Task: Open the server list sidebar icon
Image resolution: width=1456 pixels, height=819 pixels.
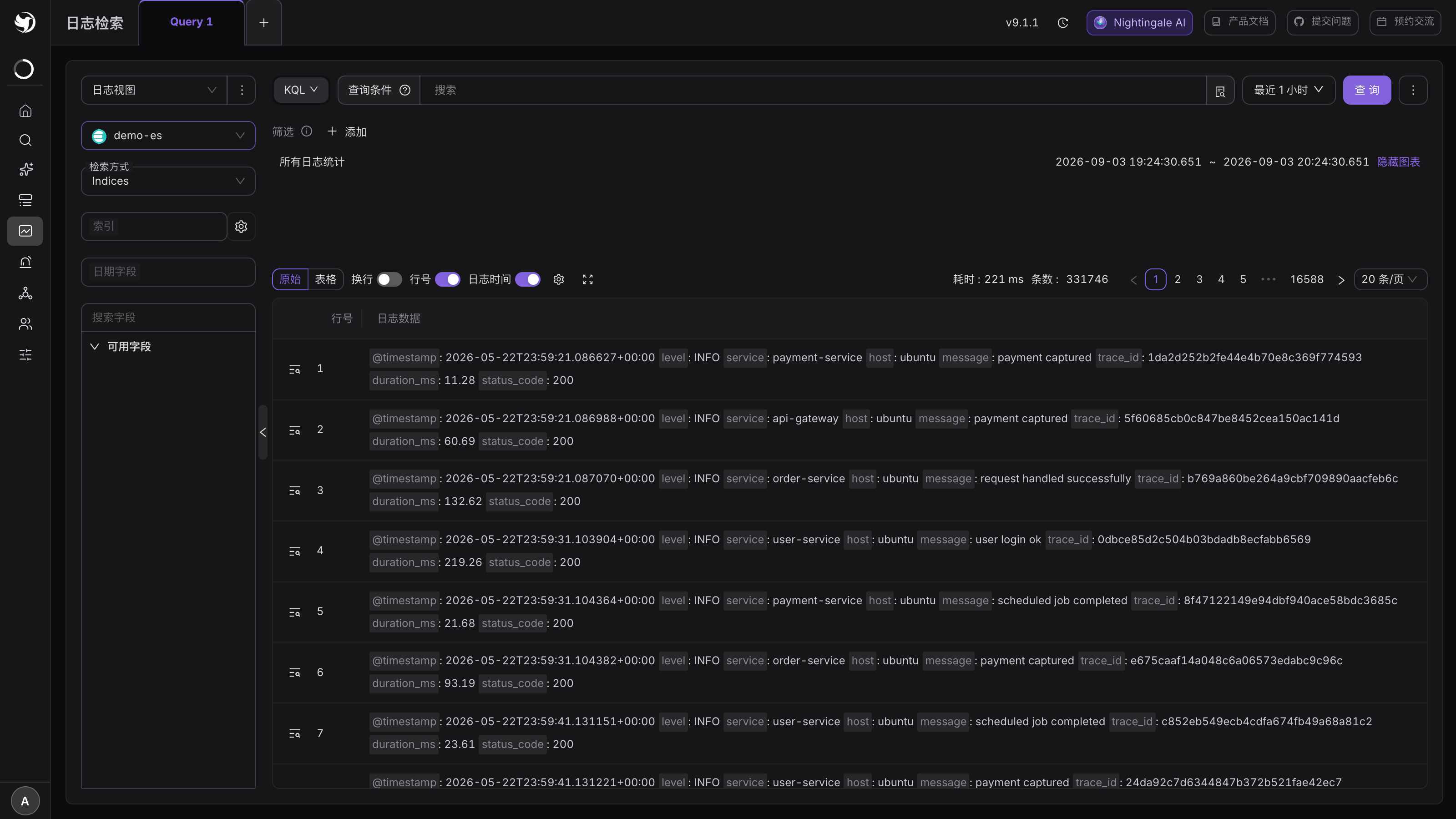Action: (x=25, y=200)
